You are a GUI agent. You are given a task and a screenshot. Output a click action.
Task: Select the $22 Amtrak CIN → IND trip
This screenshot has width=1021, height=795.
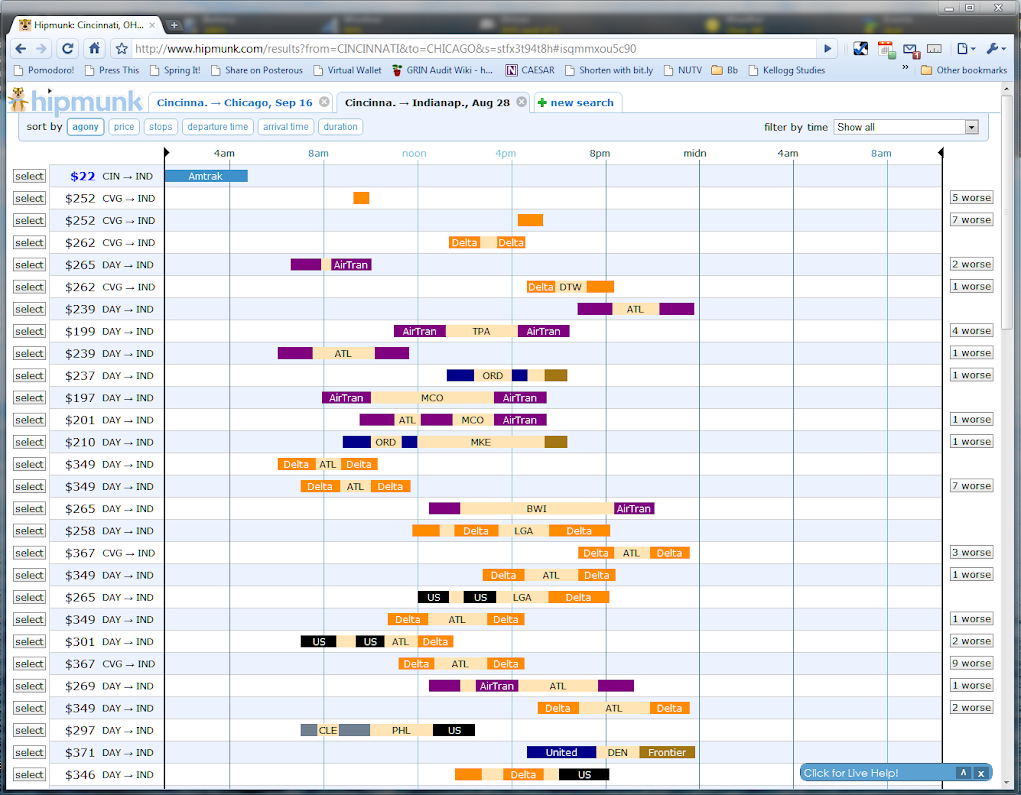29,176
